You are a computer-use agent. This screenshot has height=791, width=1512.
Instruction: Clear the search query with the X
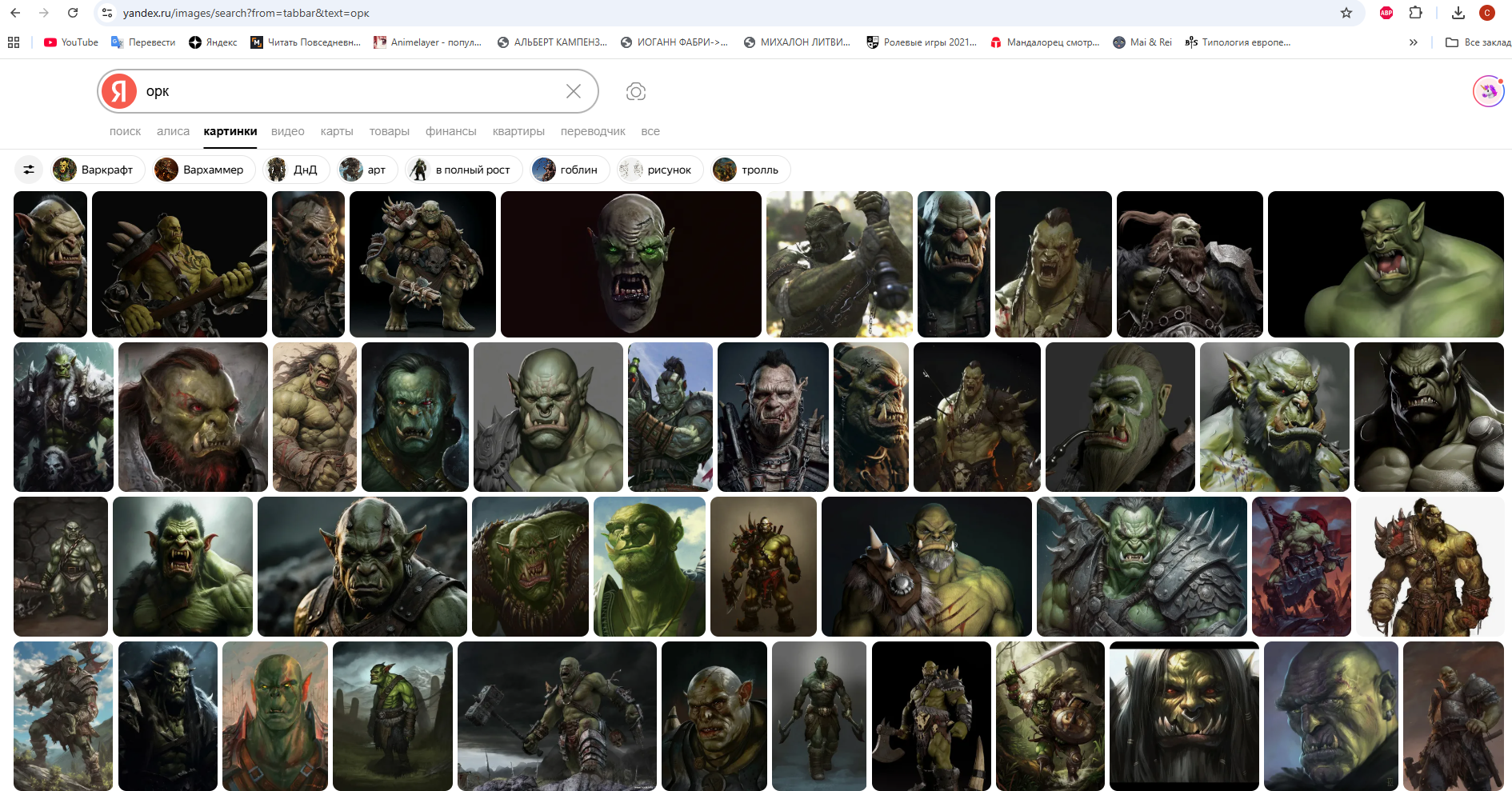pos(574,91)
